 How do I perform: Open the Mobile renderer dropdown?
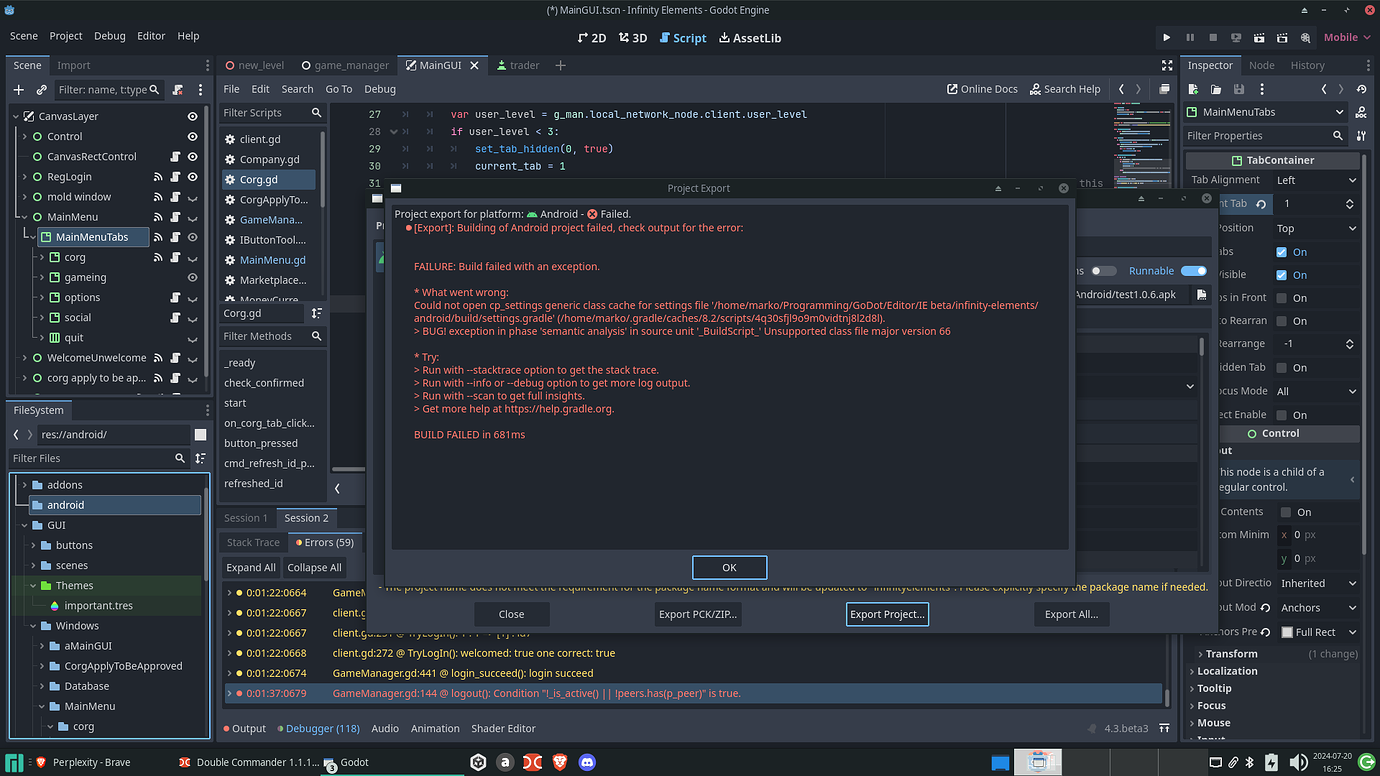pos(1346,37)
